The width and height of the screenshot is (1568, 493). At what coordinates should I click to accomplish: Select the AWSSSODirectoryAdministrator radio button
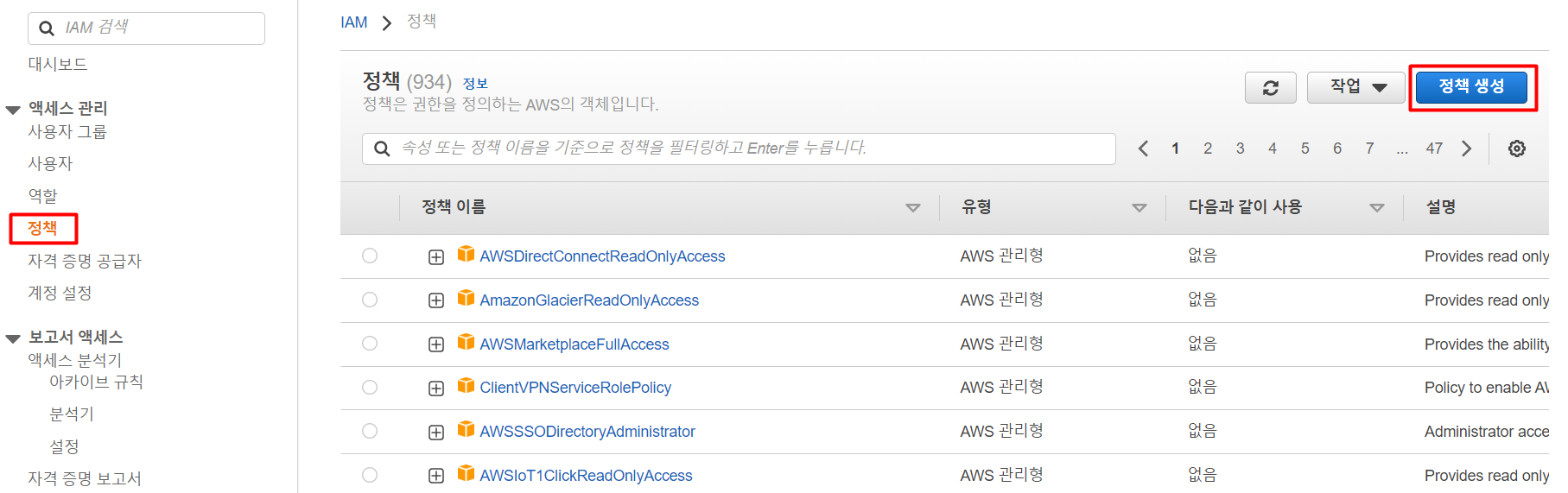pos(370,431)
